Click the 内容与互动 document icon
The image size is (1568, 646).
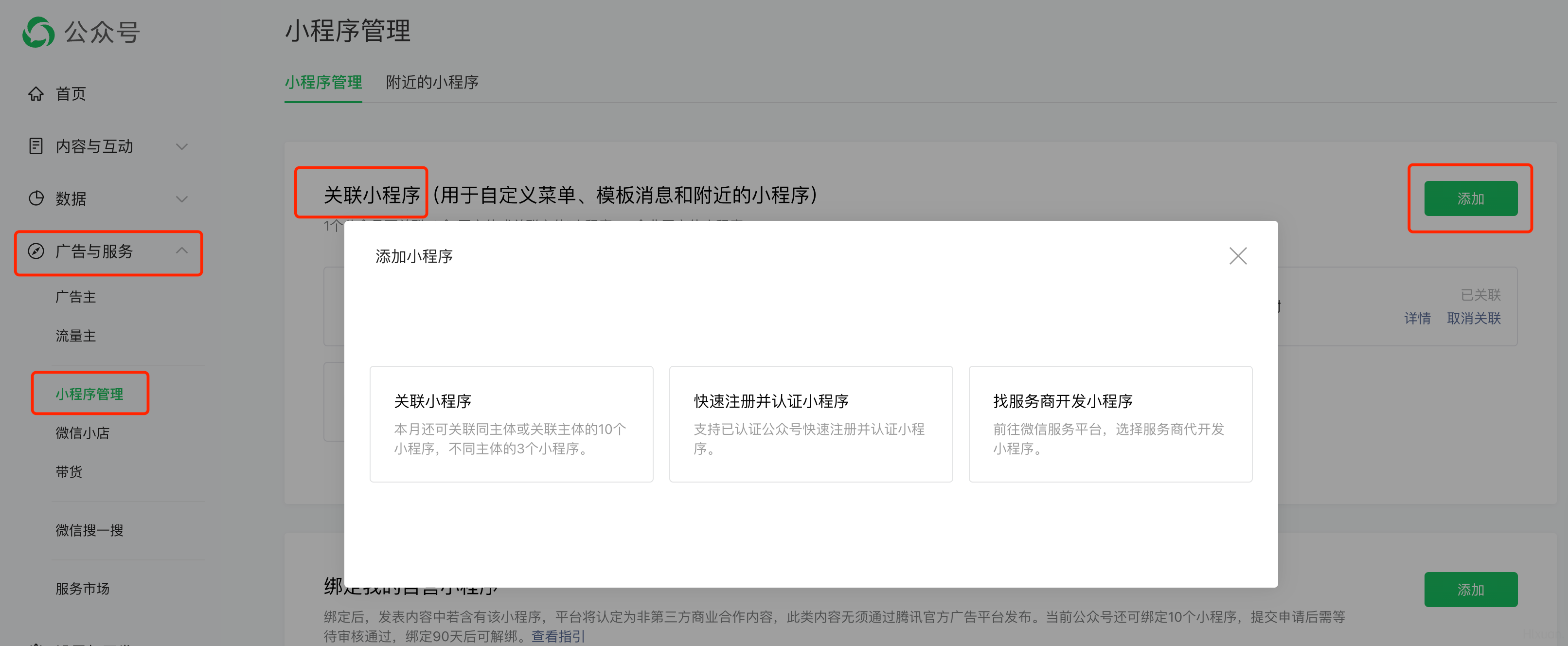tap(36, 146)
